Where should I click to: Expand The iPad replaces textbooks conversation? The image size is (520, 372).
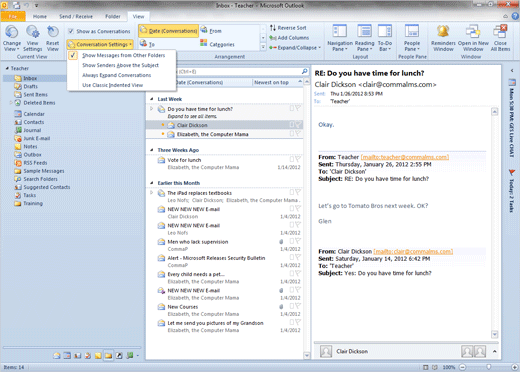pyautogui.click(x=152, y=193)
